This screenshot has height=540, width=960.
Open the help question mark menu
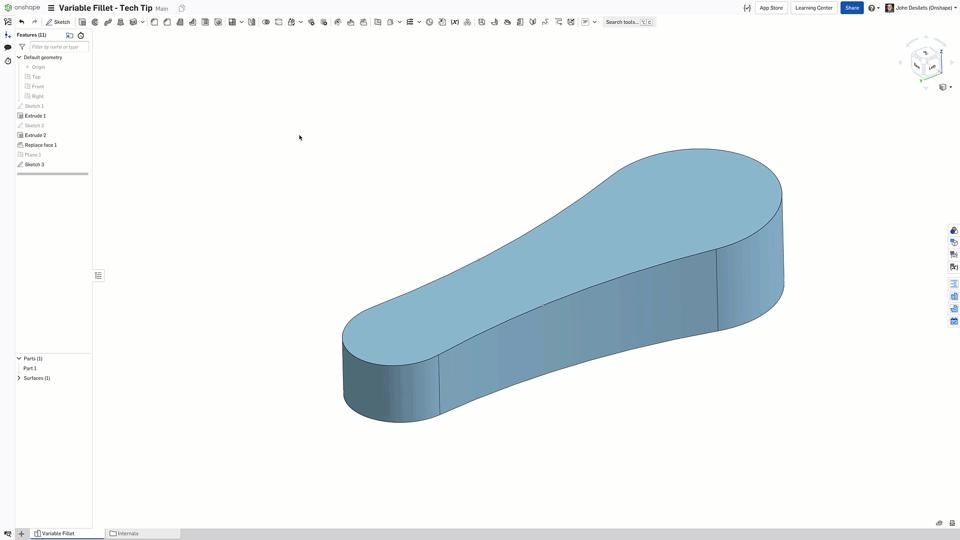872,8
